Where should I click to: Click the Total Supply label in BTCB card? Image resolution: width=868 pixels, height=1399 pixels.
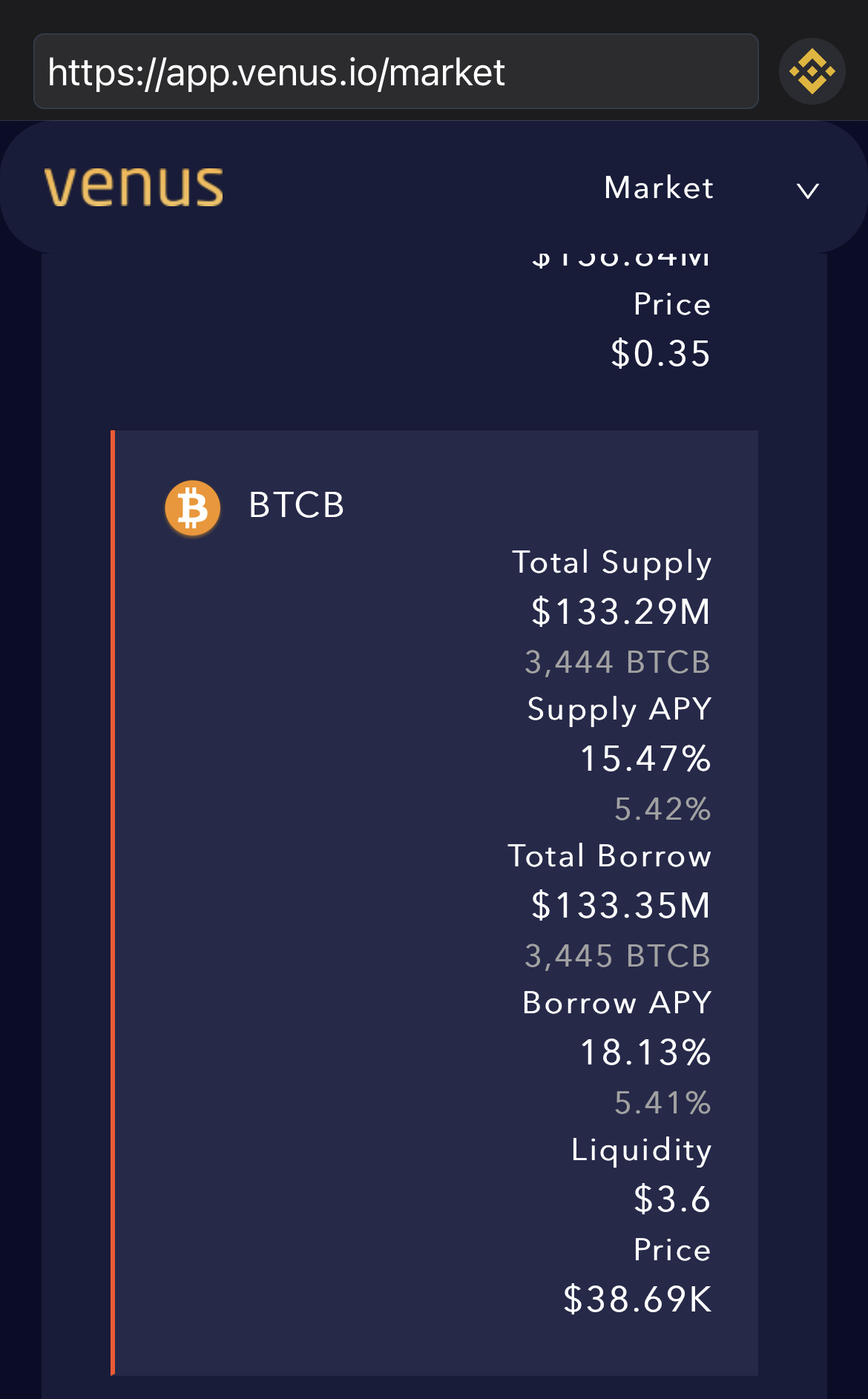612,562
